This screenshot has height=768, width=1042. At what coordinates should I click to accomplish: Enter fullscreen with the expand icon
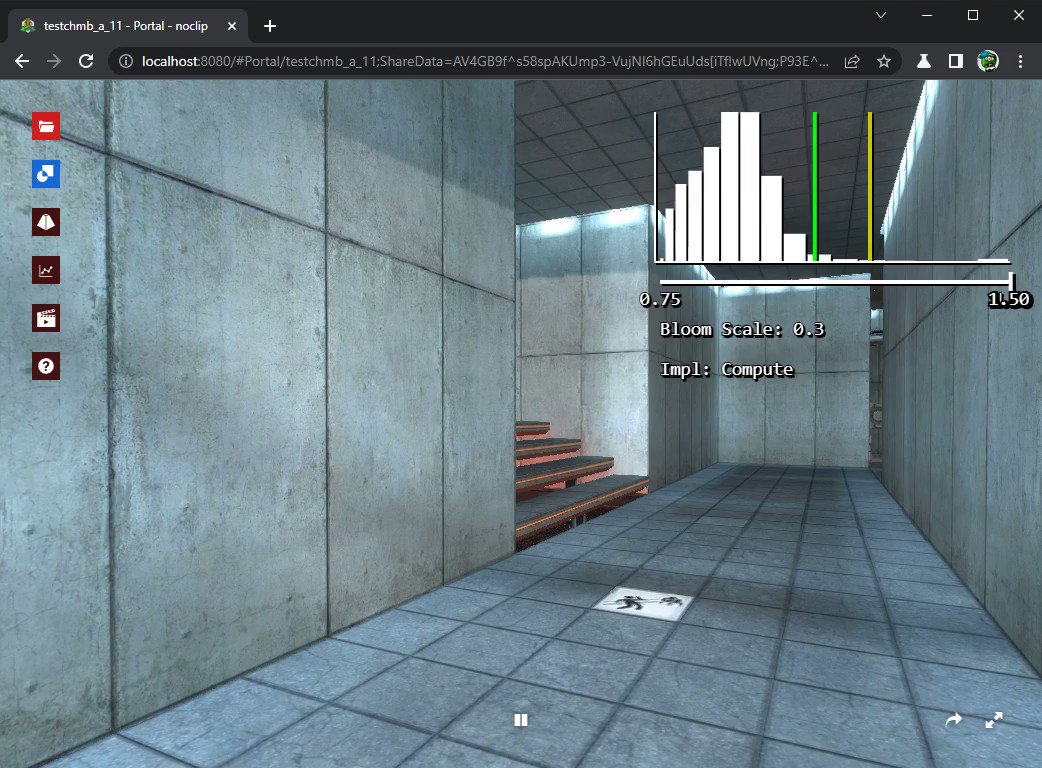click(994, 720)
